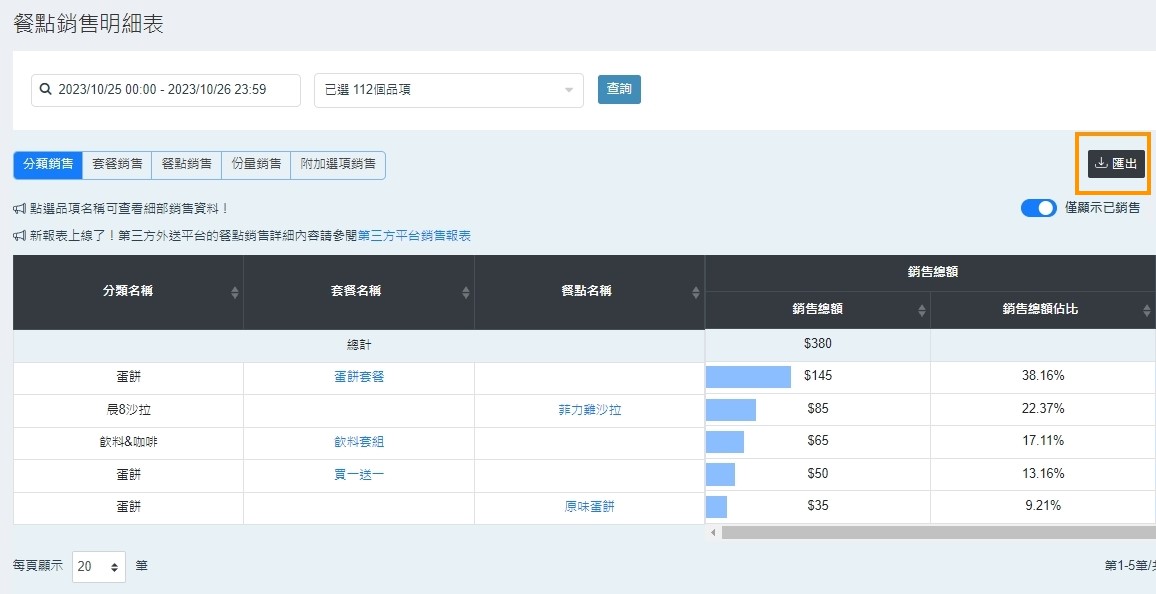Click the horizontal table scrollbar
The height and width of the screenshot is (594, 1156).
click(x=930, y=532)
